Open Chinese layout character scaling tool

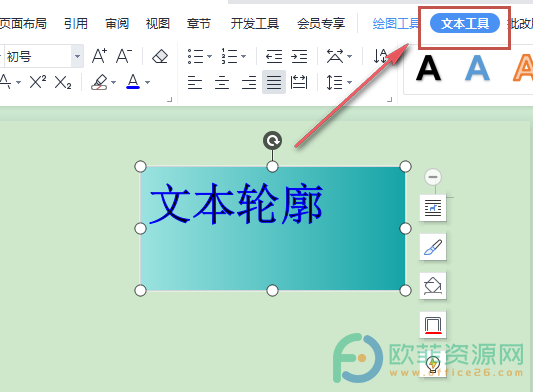click(335, 56)
